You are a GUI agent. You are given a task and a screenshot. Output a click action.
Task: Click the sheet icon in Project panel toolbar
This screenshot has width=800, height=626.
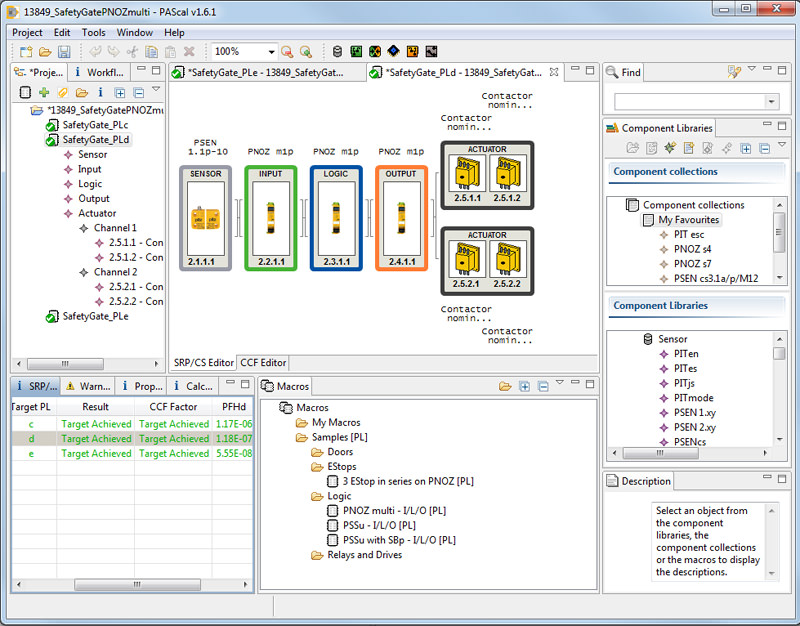tap(25, 92)
